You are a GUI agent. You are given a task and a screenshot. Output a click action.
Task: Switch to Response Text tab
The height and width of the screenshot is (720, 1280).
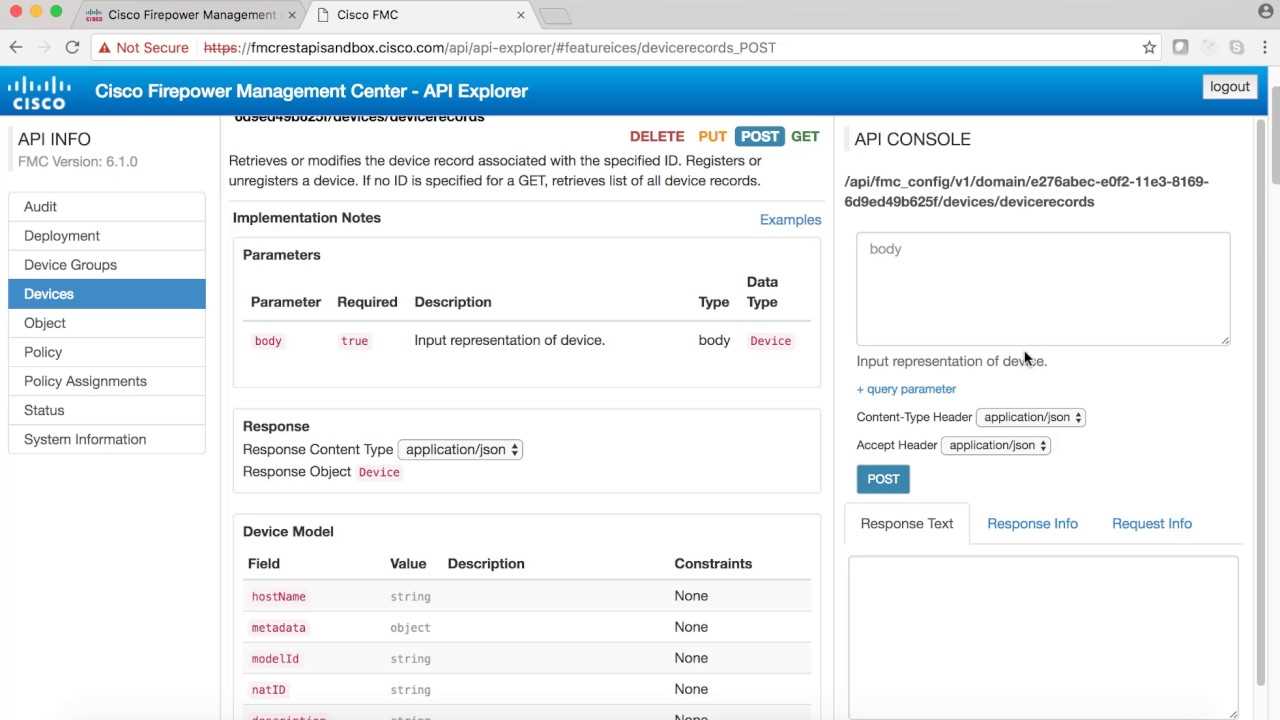point(907,523)
